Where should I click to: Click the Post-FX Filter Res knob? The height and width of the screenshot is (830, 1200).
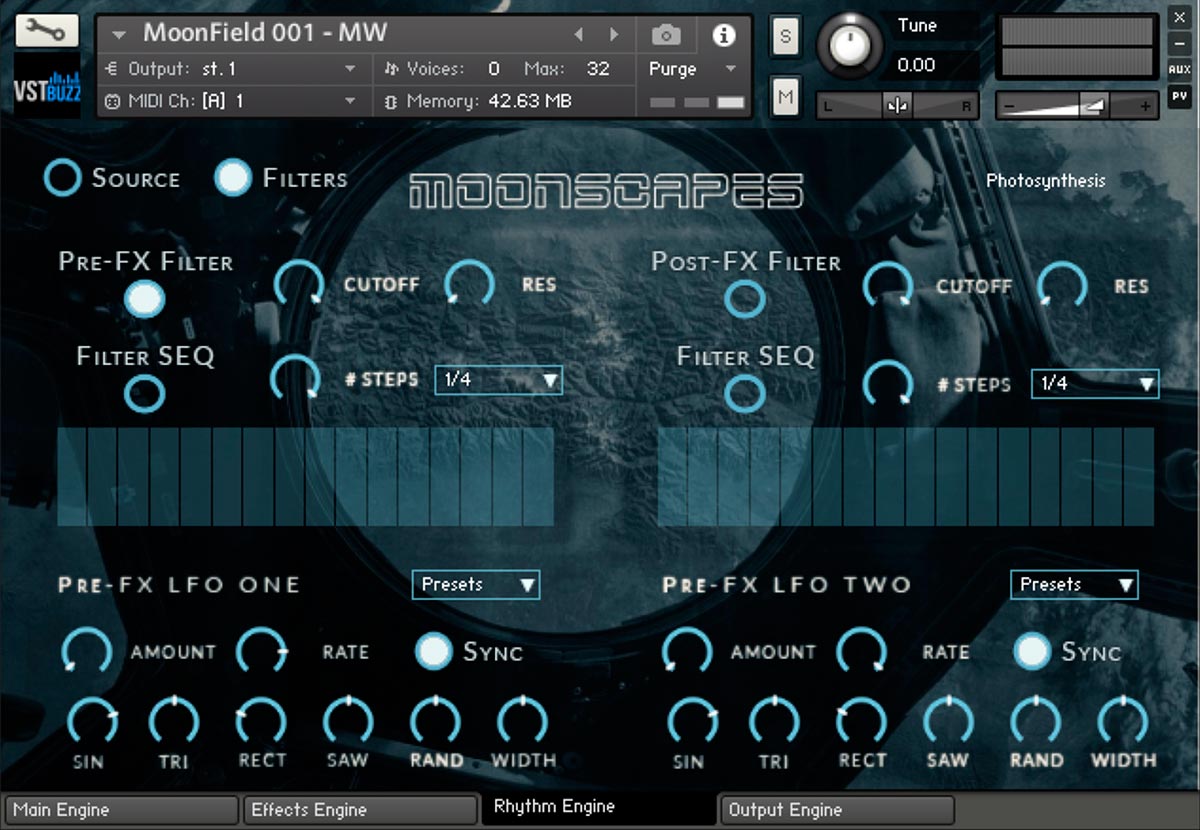[x=1062, y=286]
